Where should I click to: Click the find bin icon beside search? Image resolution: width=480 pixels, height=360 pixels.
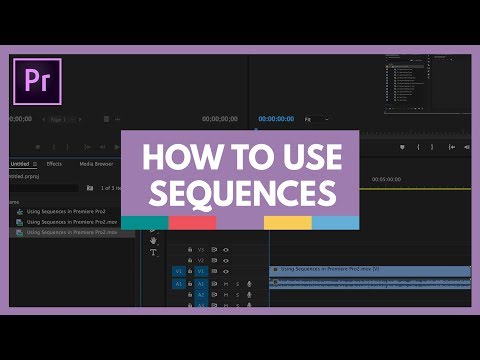[90, 188]
